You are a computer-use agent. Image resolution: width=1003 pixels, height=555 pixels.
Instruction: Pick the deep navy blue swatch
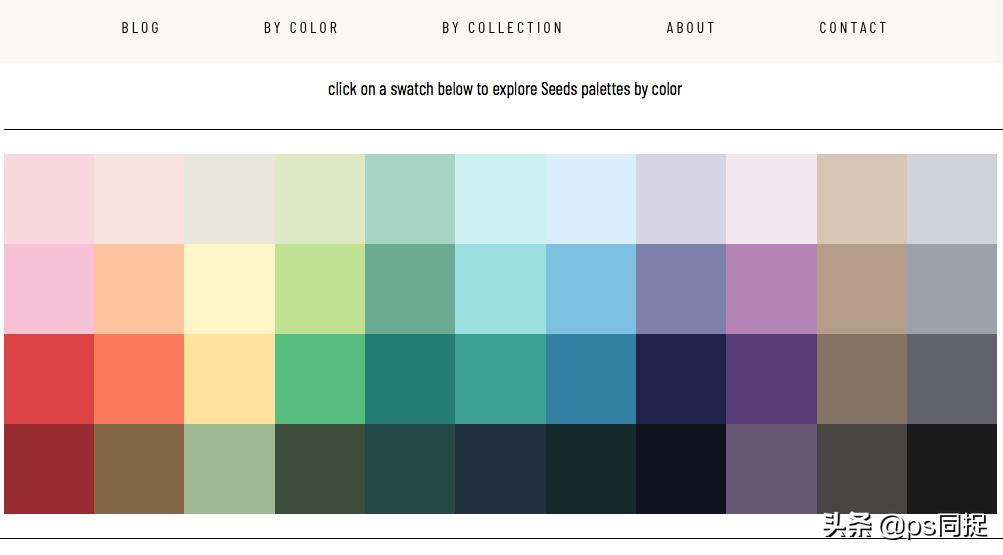click(681, 379)
